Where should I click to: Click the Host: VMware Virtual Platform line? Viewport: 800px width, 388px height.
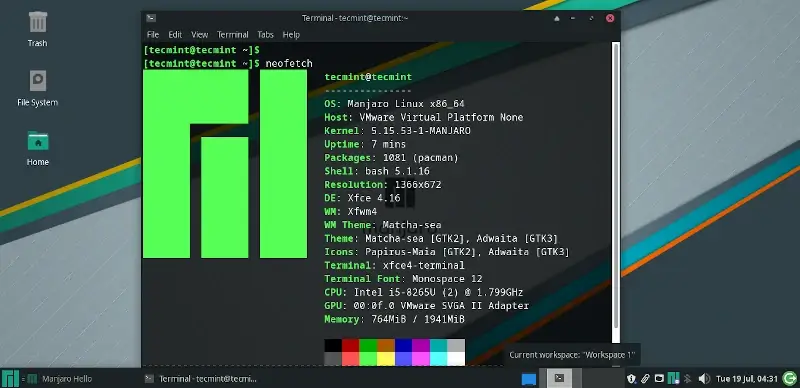(423, 117)
